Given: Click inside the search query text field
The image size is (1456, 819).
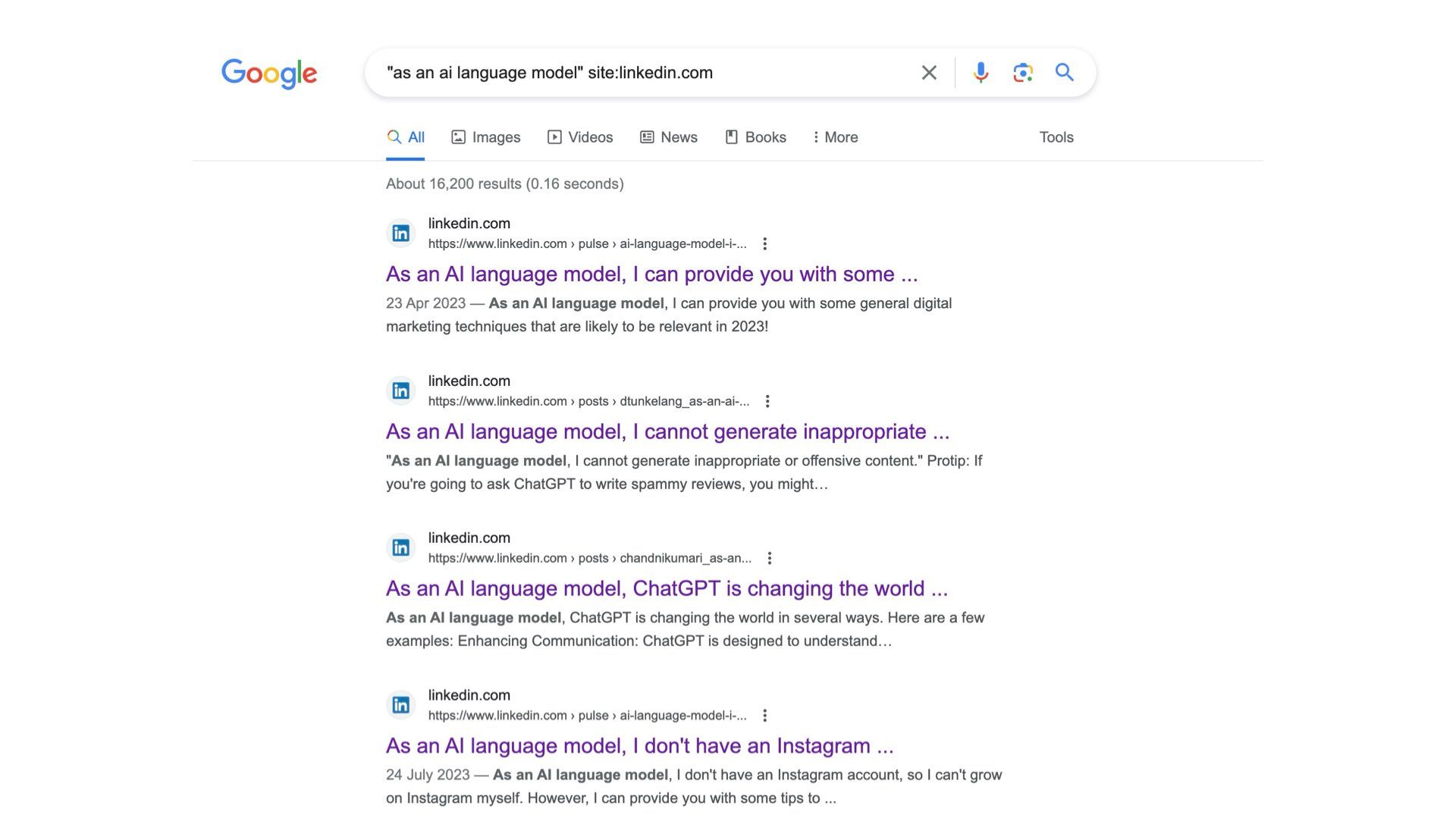Looking at the screenshot, I should (x=645, y=73).
